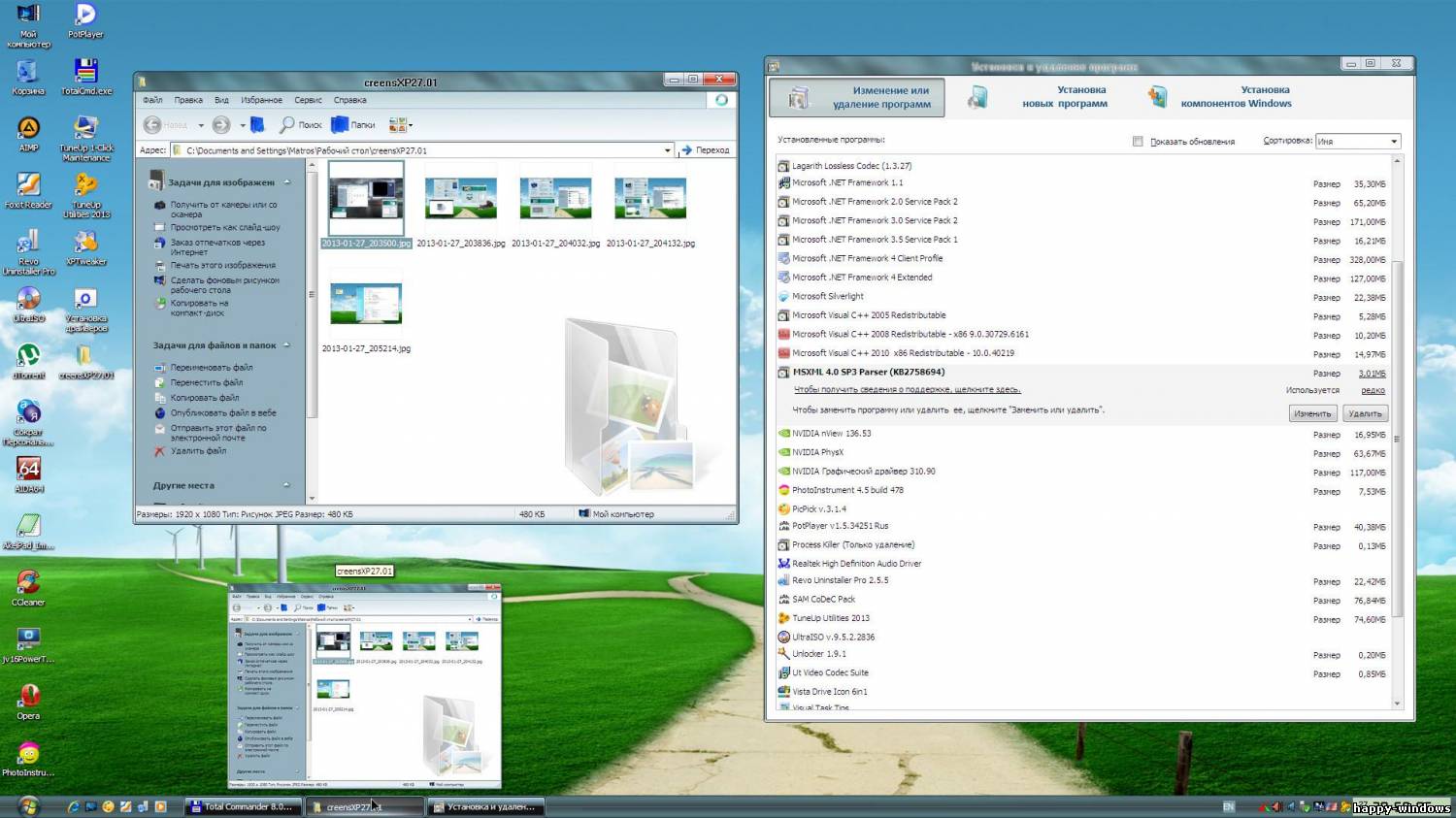Click the support information link for MSXML
The image size is (1456, 818).
(907, 390)
